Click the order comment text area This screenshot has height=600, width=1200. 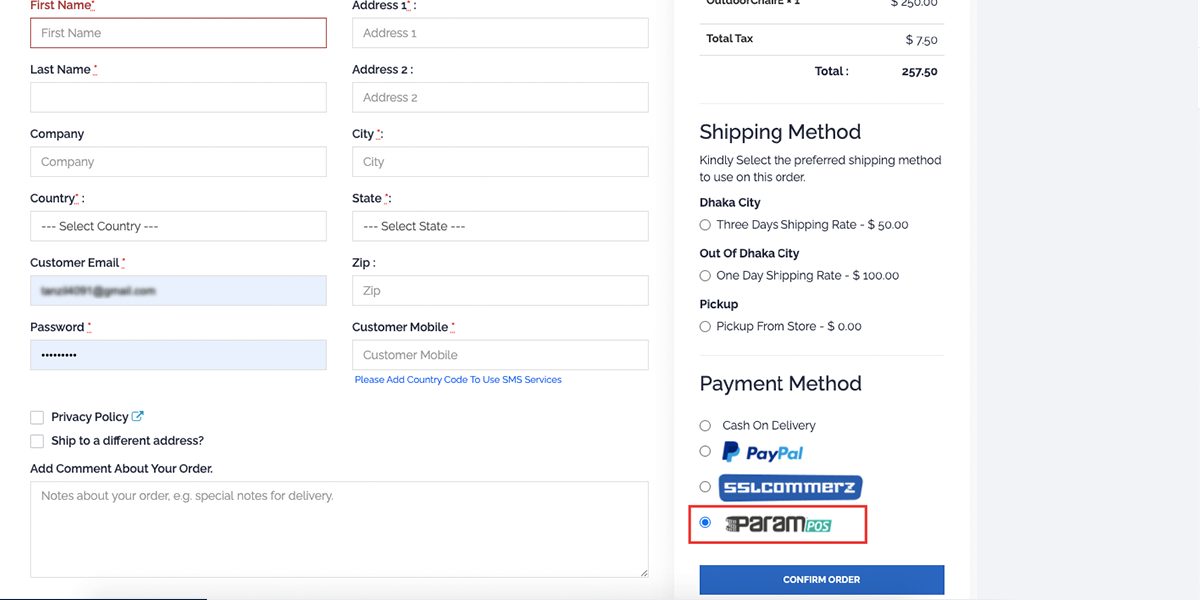pyautogui.click(x=339, y=529)
